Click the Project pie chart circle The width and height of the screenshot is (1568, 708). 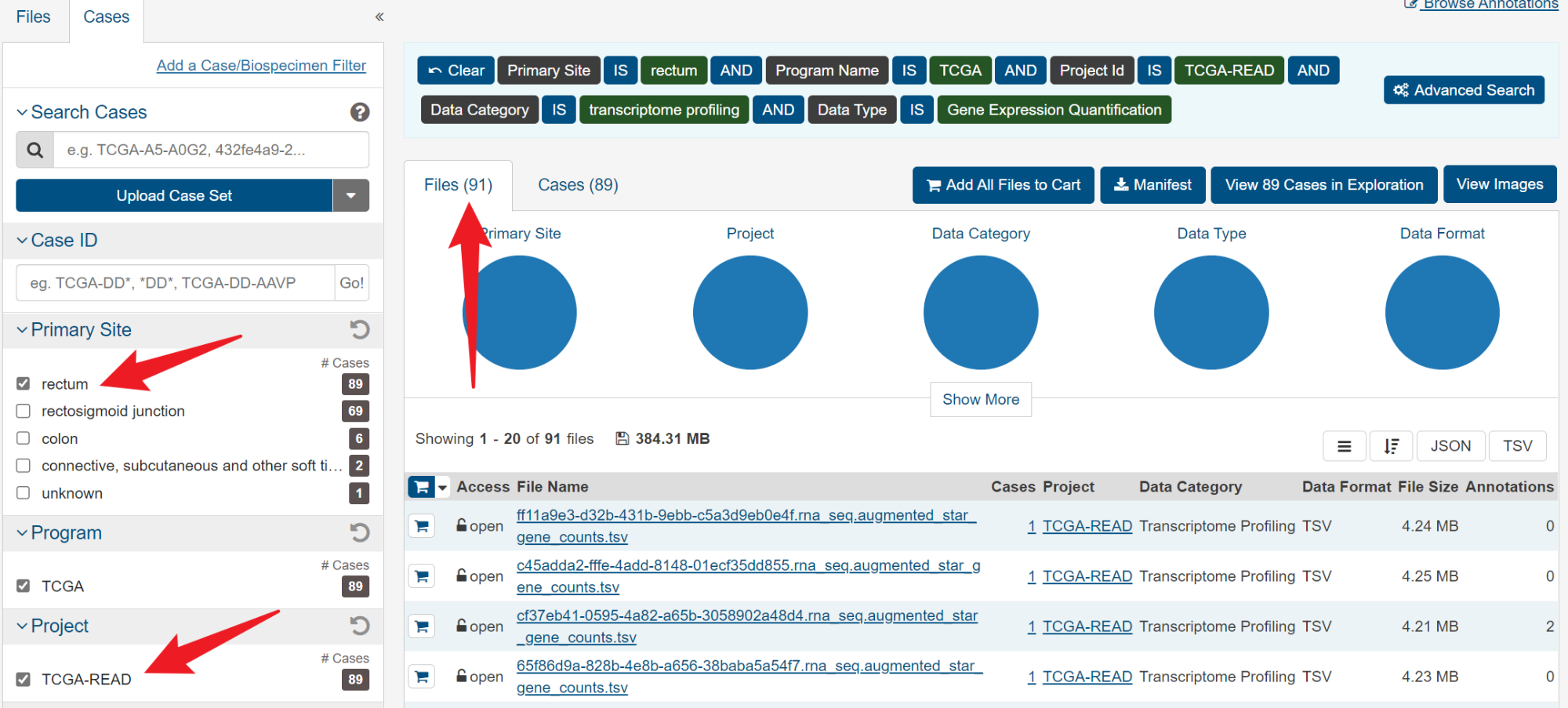coord(750,313)
